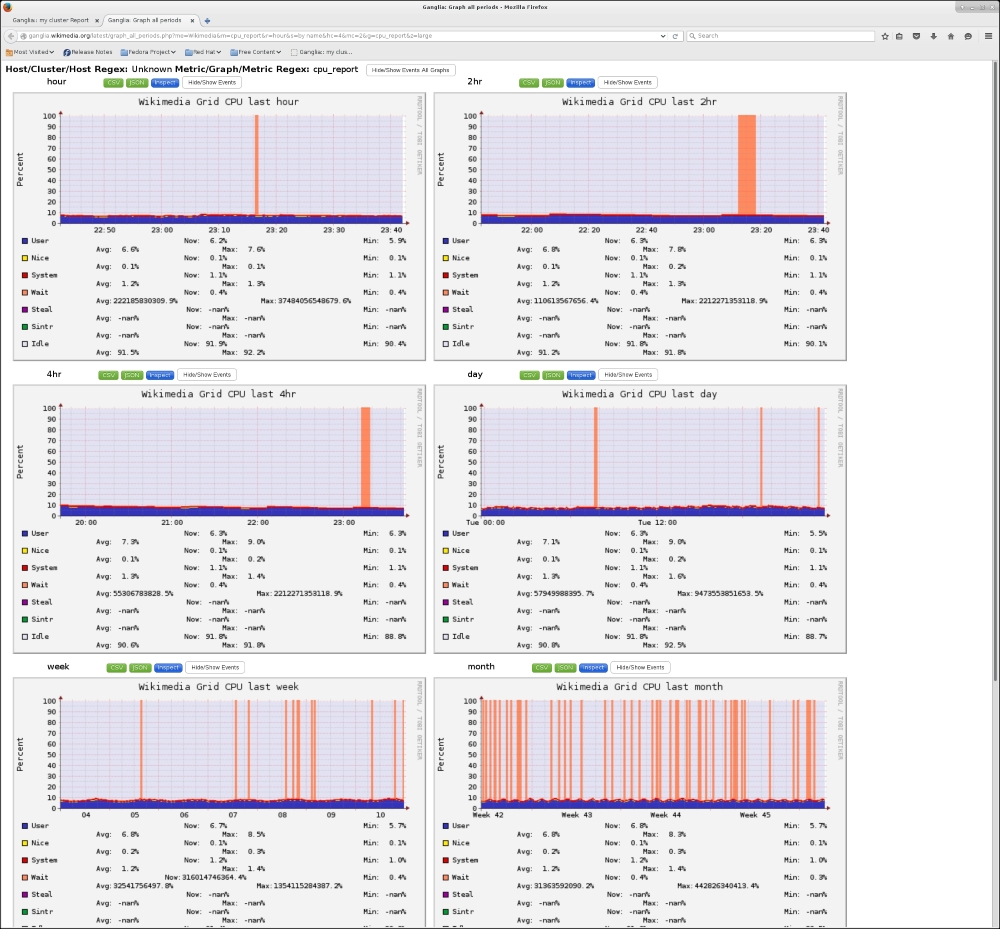
Task: Get JSON for the day graph
Action: click(x=553, y=375)
